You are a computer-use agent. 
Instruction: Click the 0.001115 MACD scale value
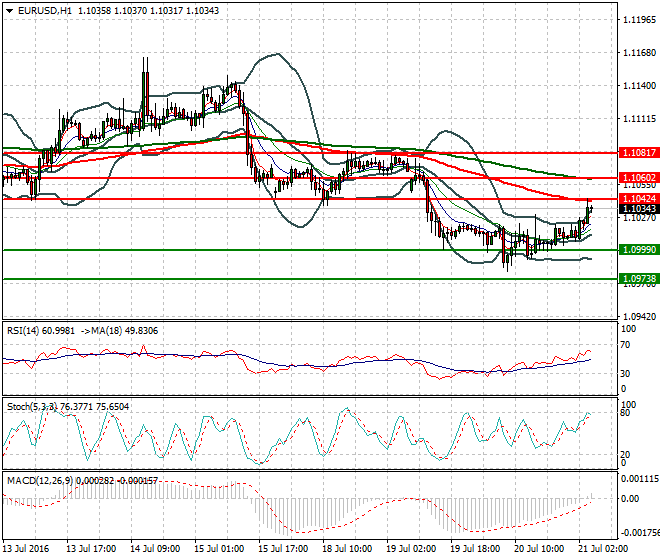click(639, 479)
